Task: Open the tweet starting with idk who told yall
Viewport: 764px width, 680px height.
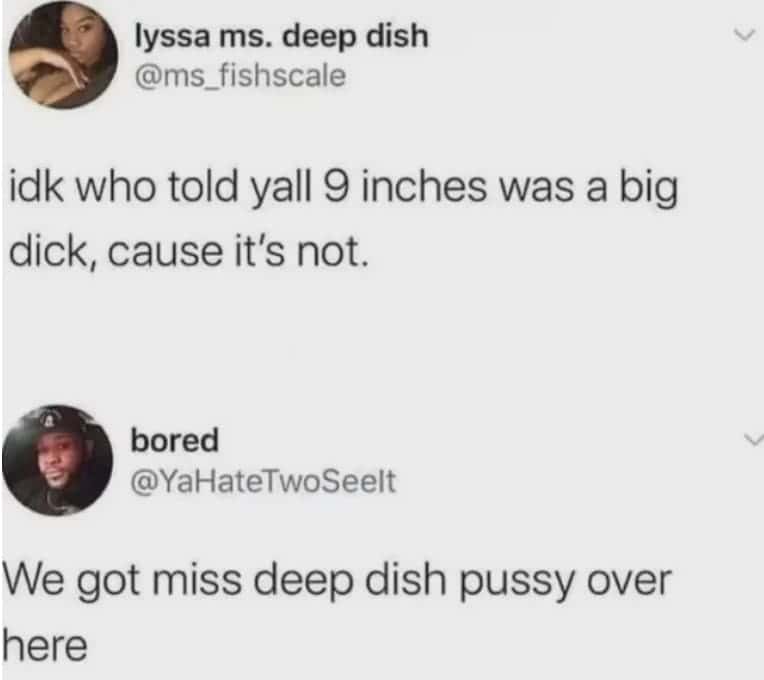Action: pos(344,220)
